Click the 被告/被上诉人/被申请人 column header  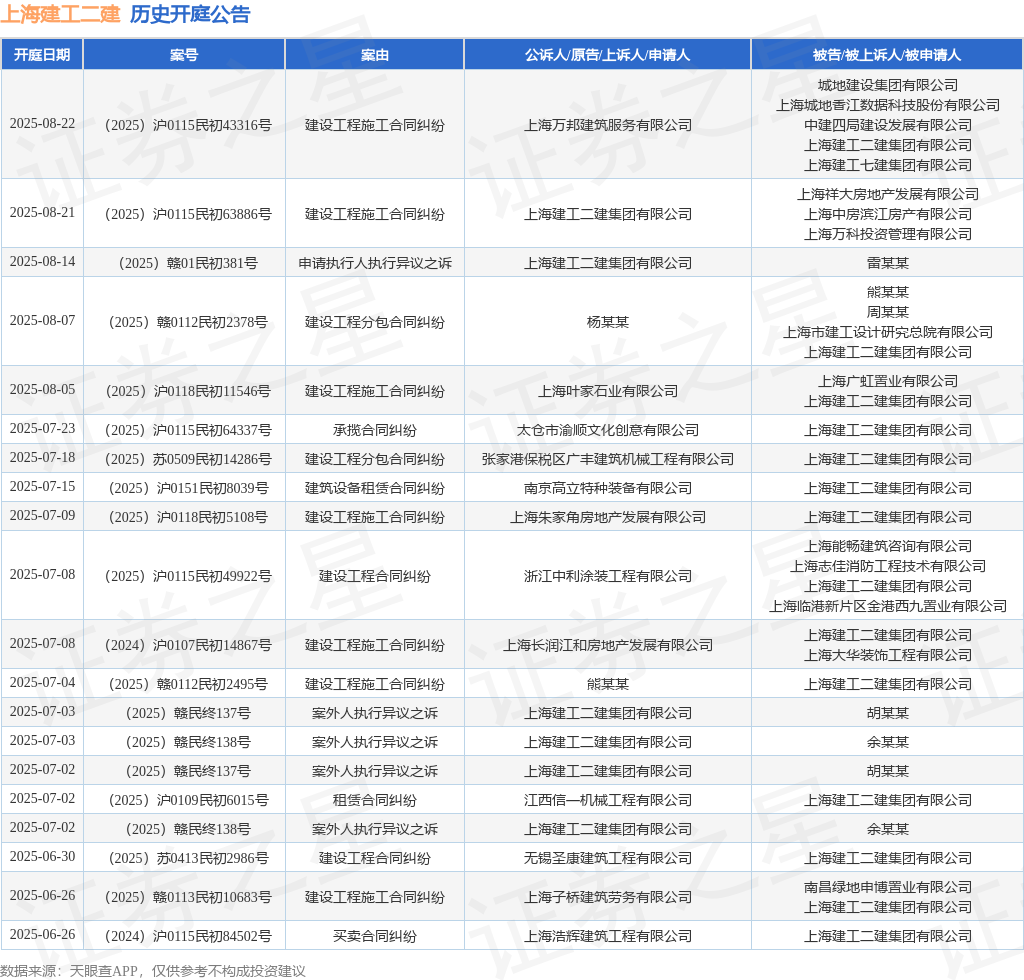coord(887,55)
